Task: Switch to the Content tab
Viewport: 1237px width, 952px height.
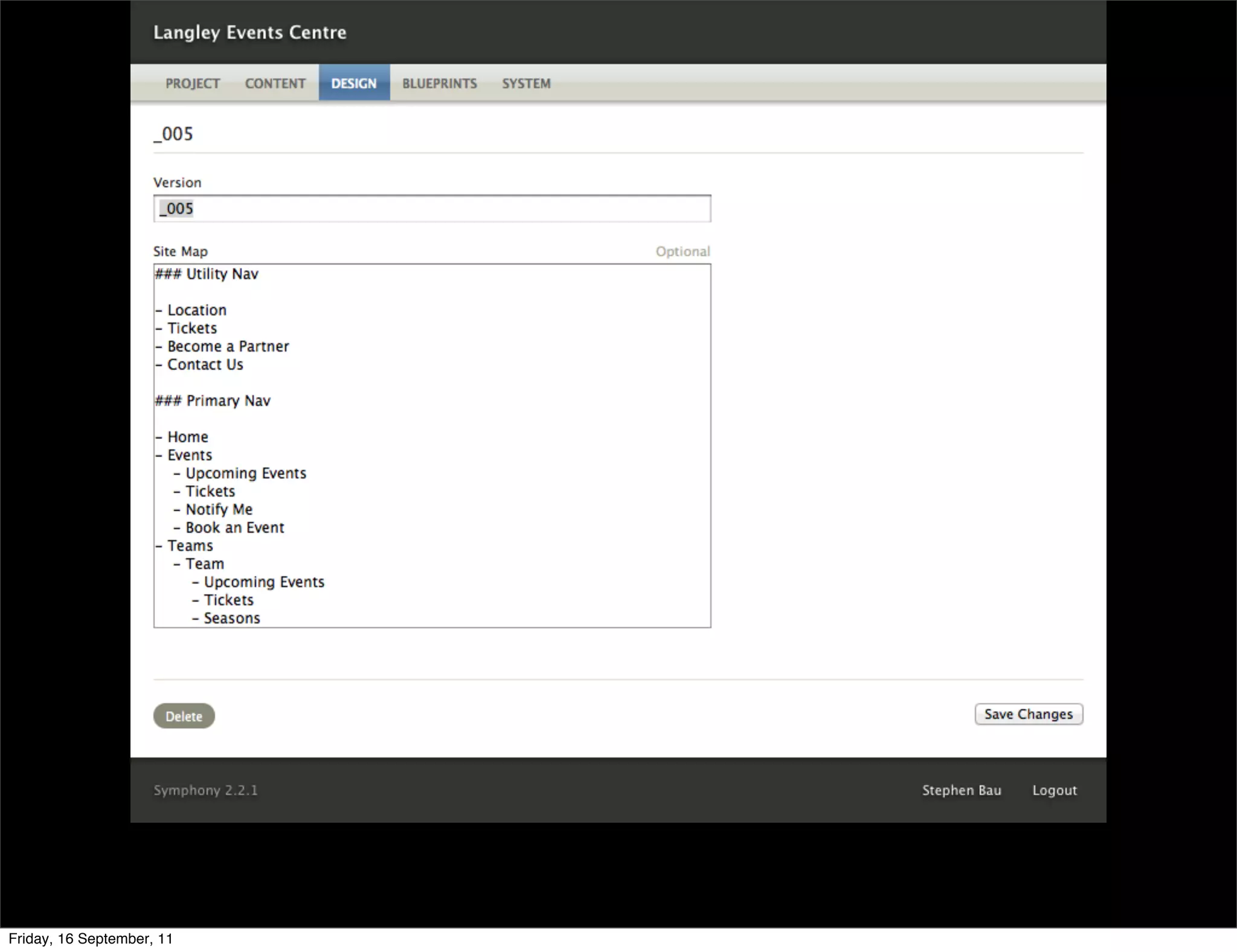Action: coord(275,83)
